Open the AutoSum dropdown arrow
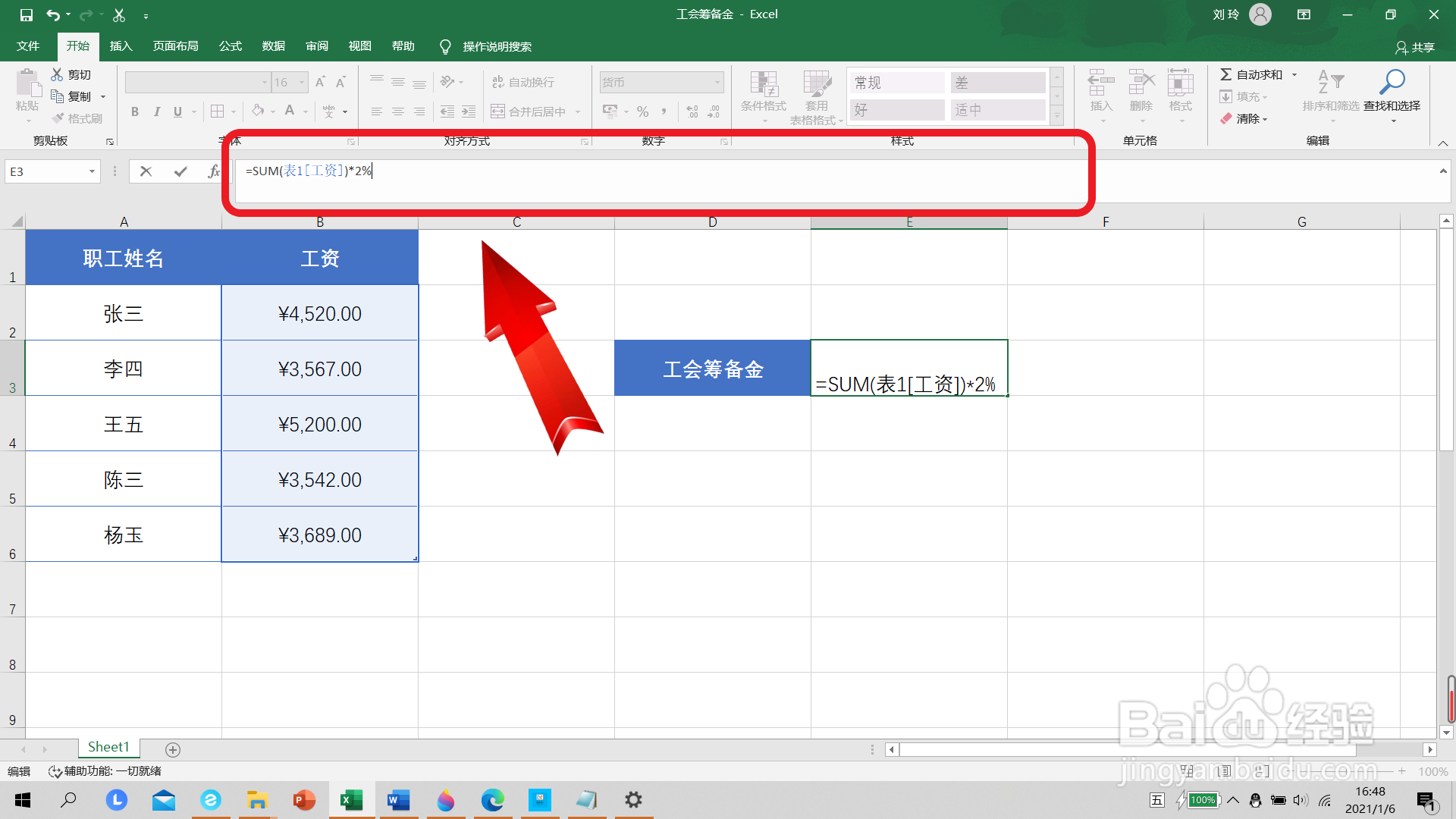The height and width of the screenshot is (819, 1456). point(1294,74)
